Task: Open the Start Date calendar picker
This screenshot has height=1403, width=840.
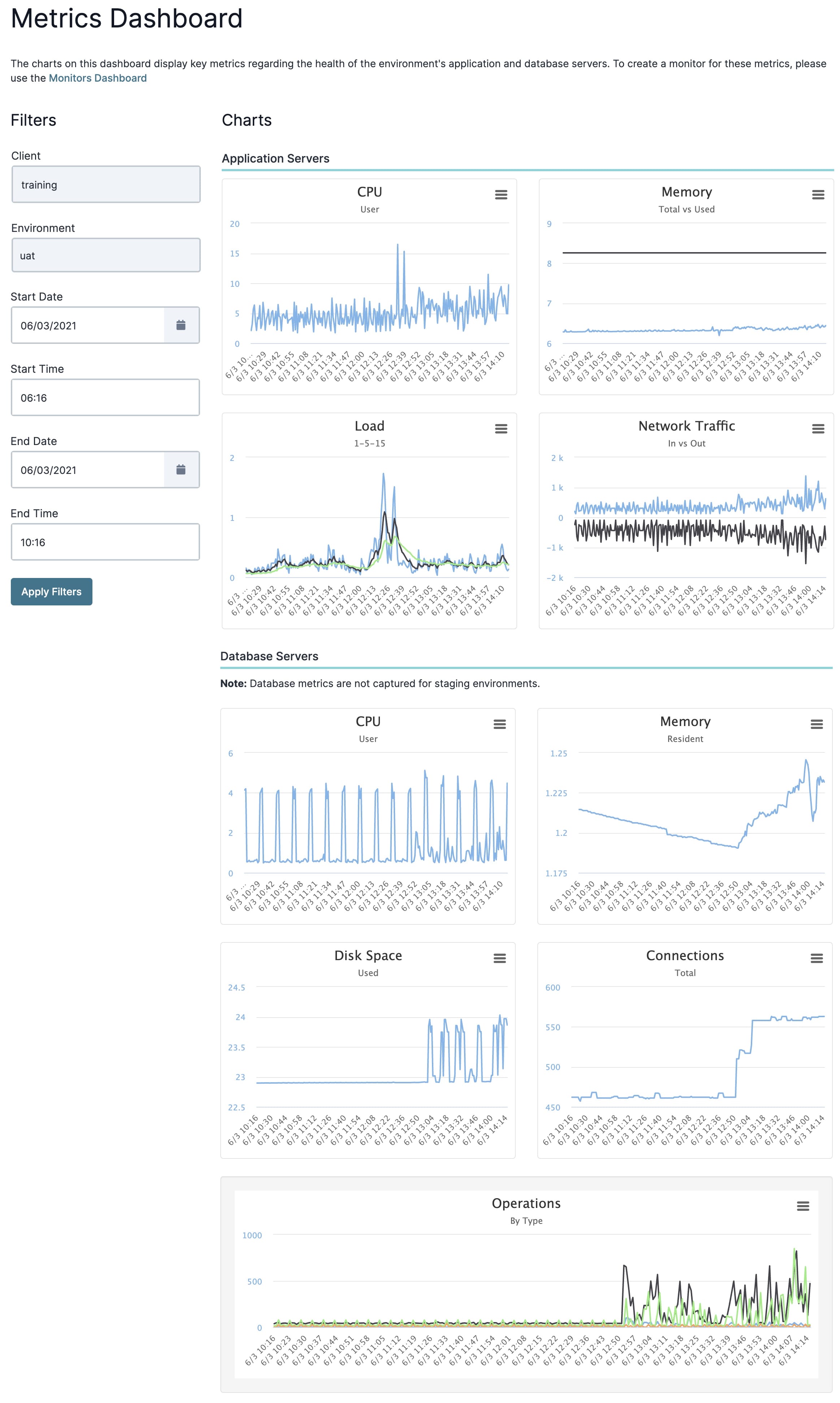Action: (x=181, y=325)
